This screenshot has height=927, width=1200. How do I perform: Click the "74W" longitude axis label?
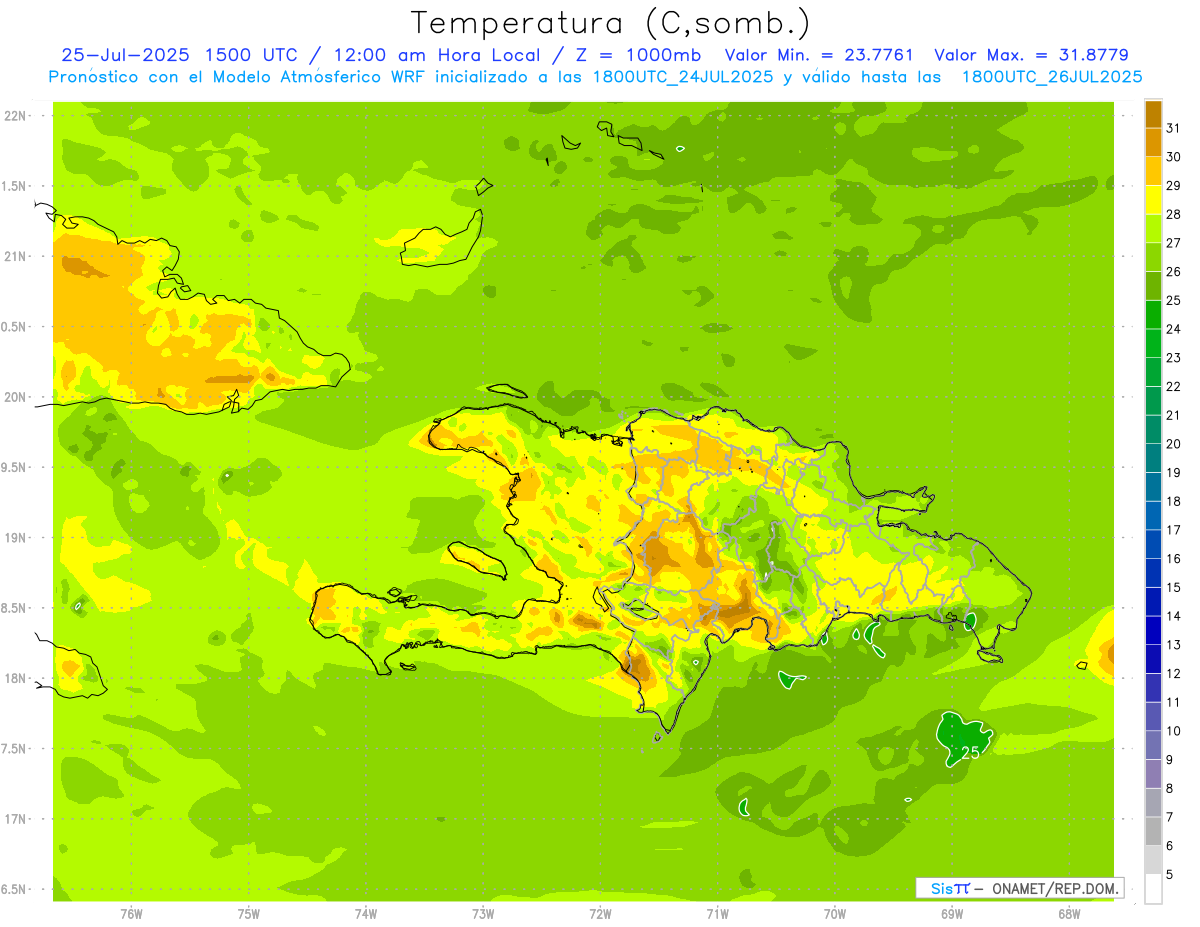[366, 915]
